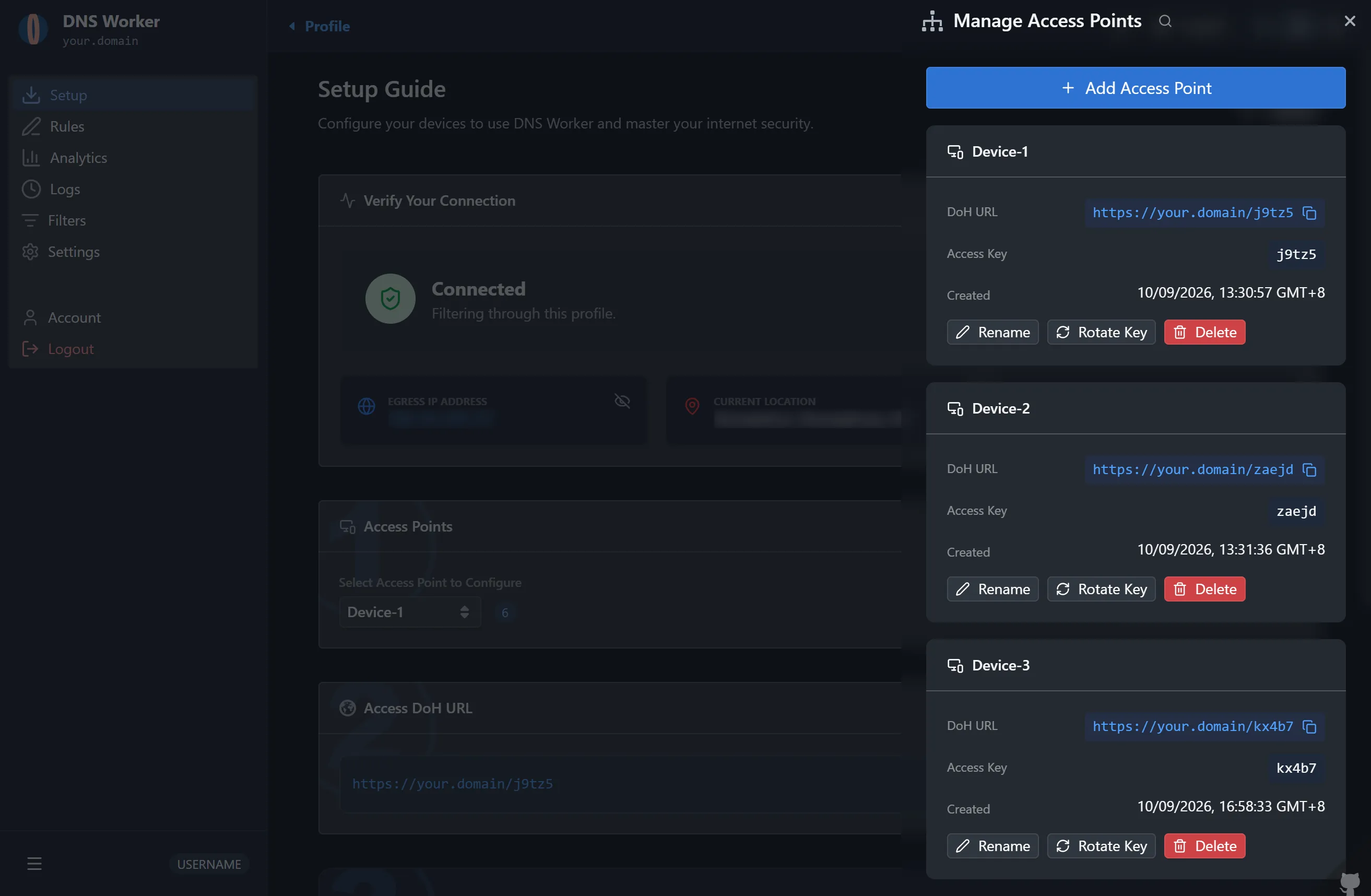Image resolution: width=1371 pixels, height=896 pixels.
Task: Toggle egress IP address visibility eye icon
Action: point(622,401)
